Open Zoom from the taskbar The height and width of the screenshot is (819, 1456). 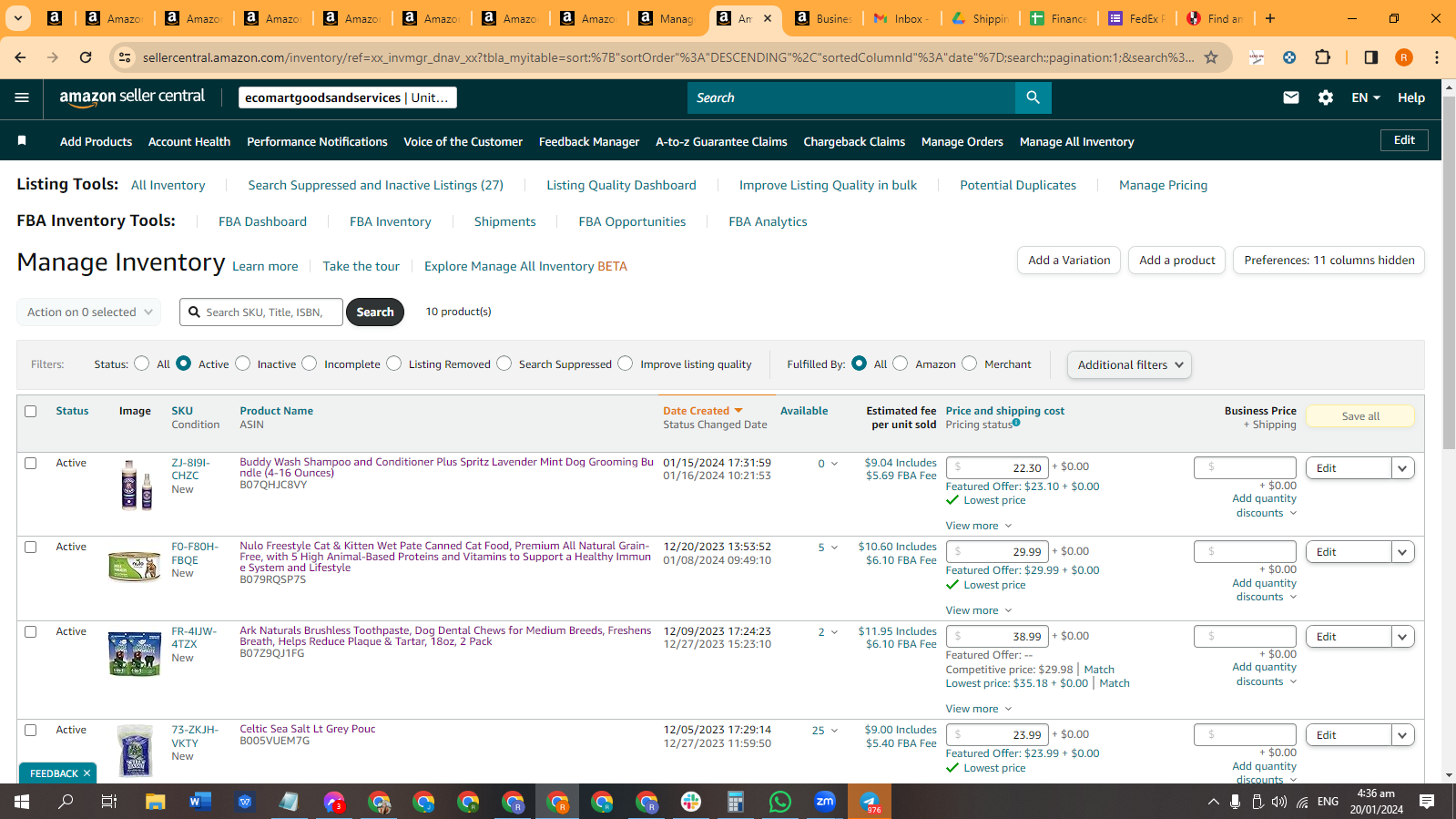point(825,802)
